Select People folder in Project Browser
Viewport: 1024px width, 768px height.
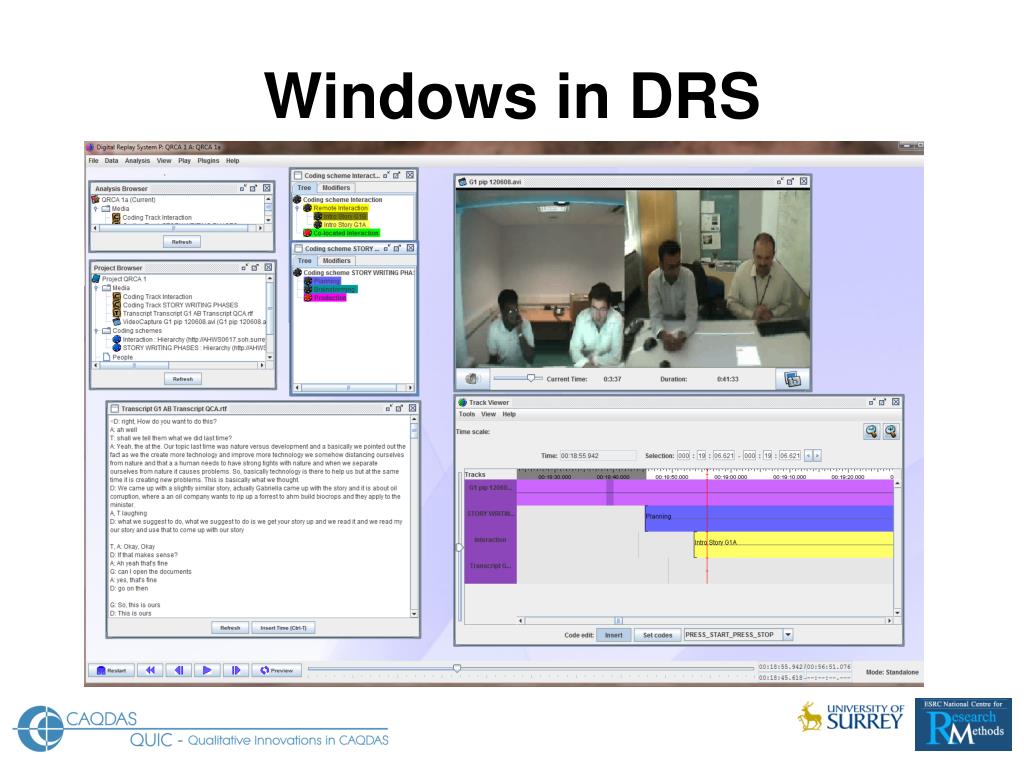118,357
